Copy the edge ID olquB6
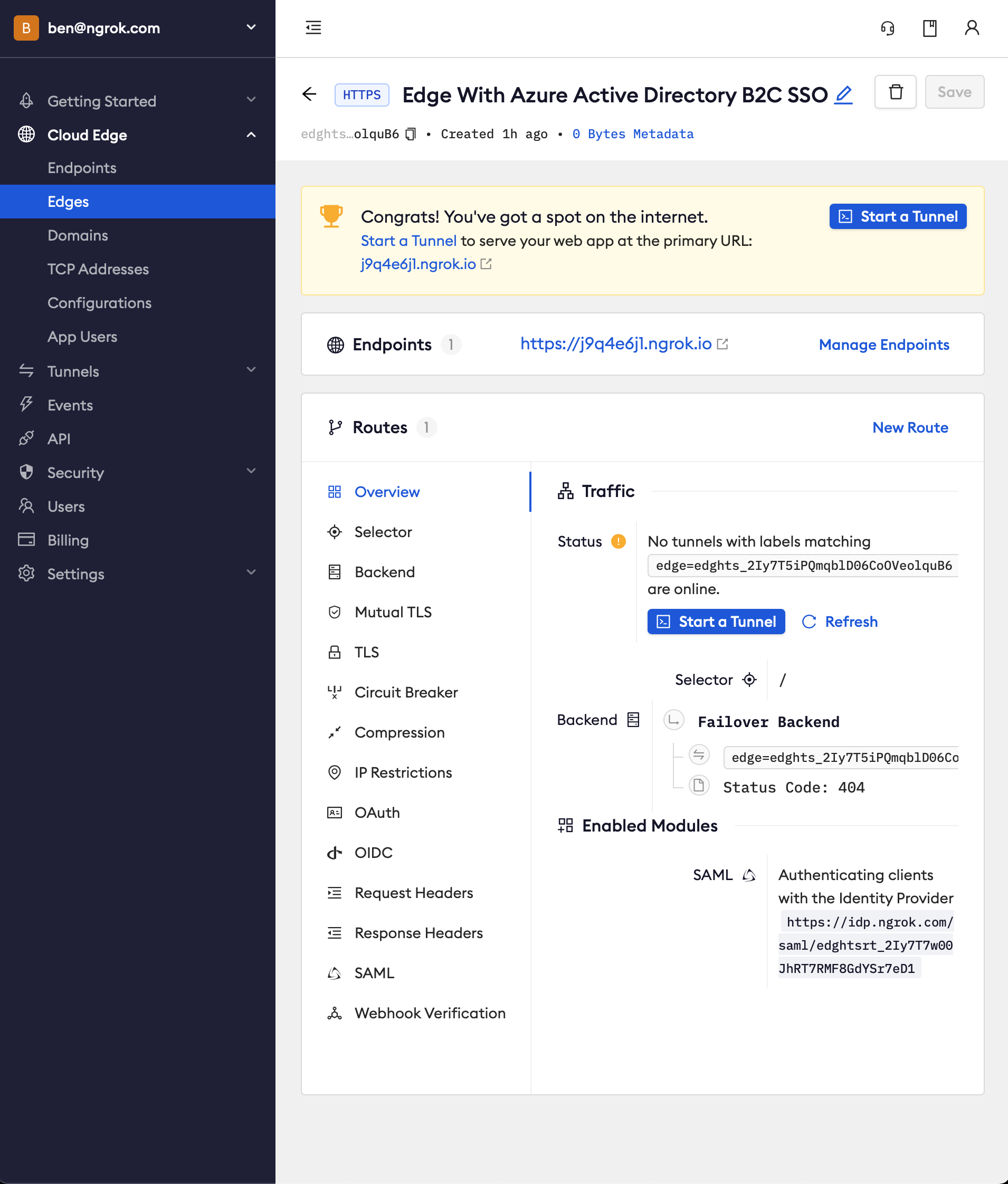 [411, 134]
